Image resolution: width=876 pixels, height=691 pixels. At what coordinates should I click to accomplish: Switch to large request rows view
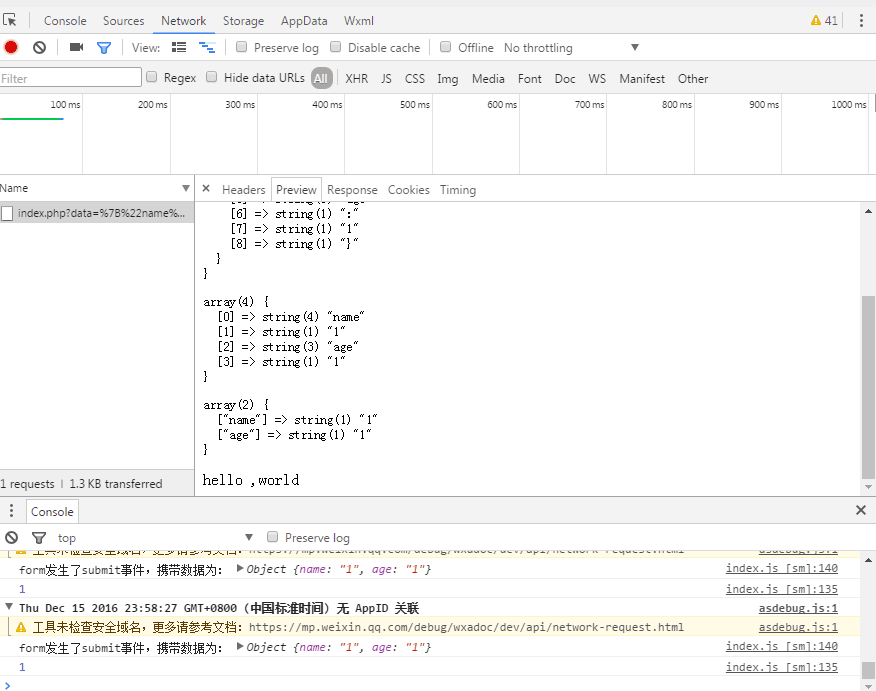[x=179, y=47]
